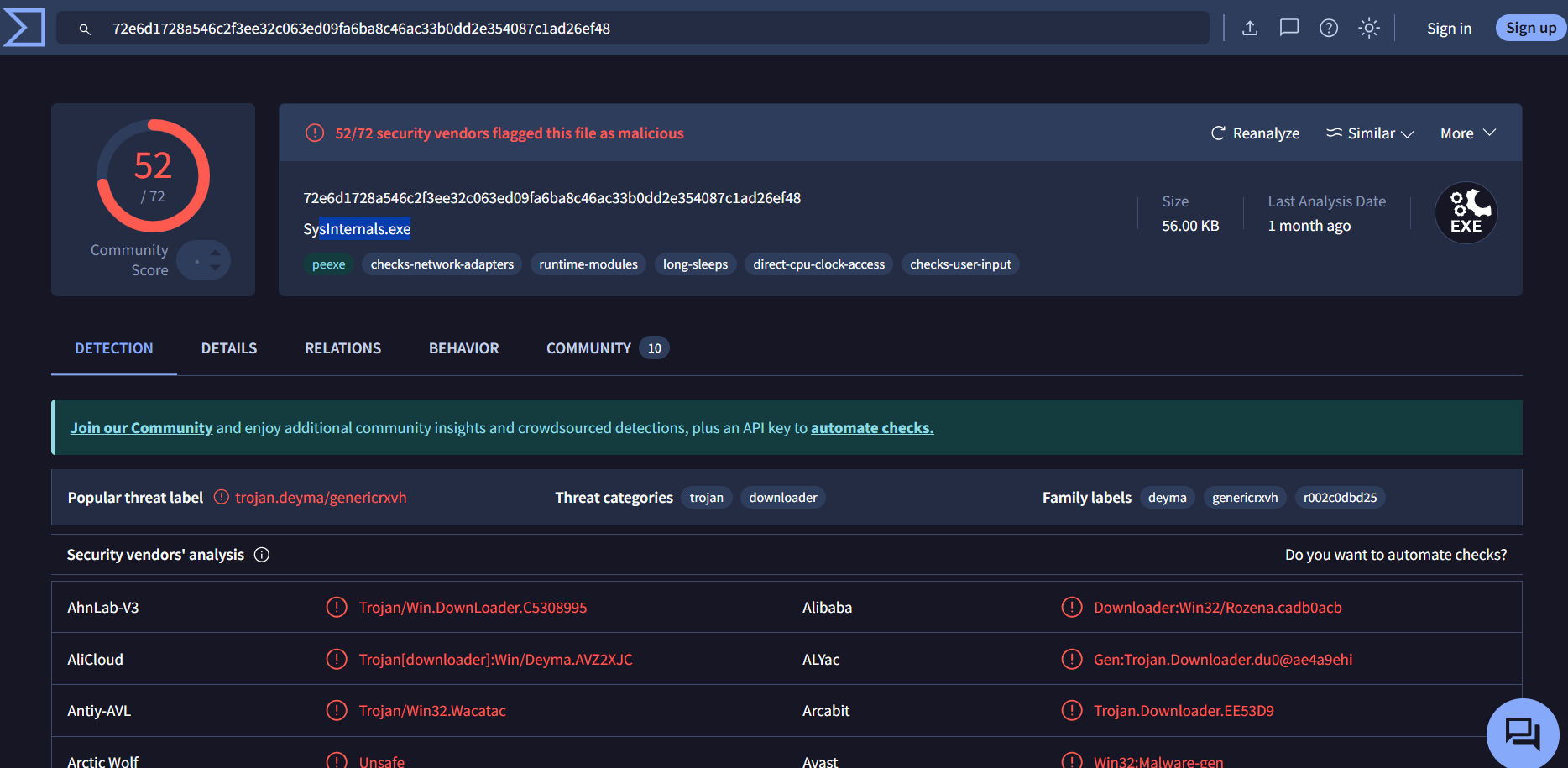This screenshot has height=768, width=1568.
Task: Click Do you want to automate checks?
Action: [x=1396, y=555]
